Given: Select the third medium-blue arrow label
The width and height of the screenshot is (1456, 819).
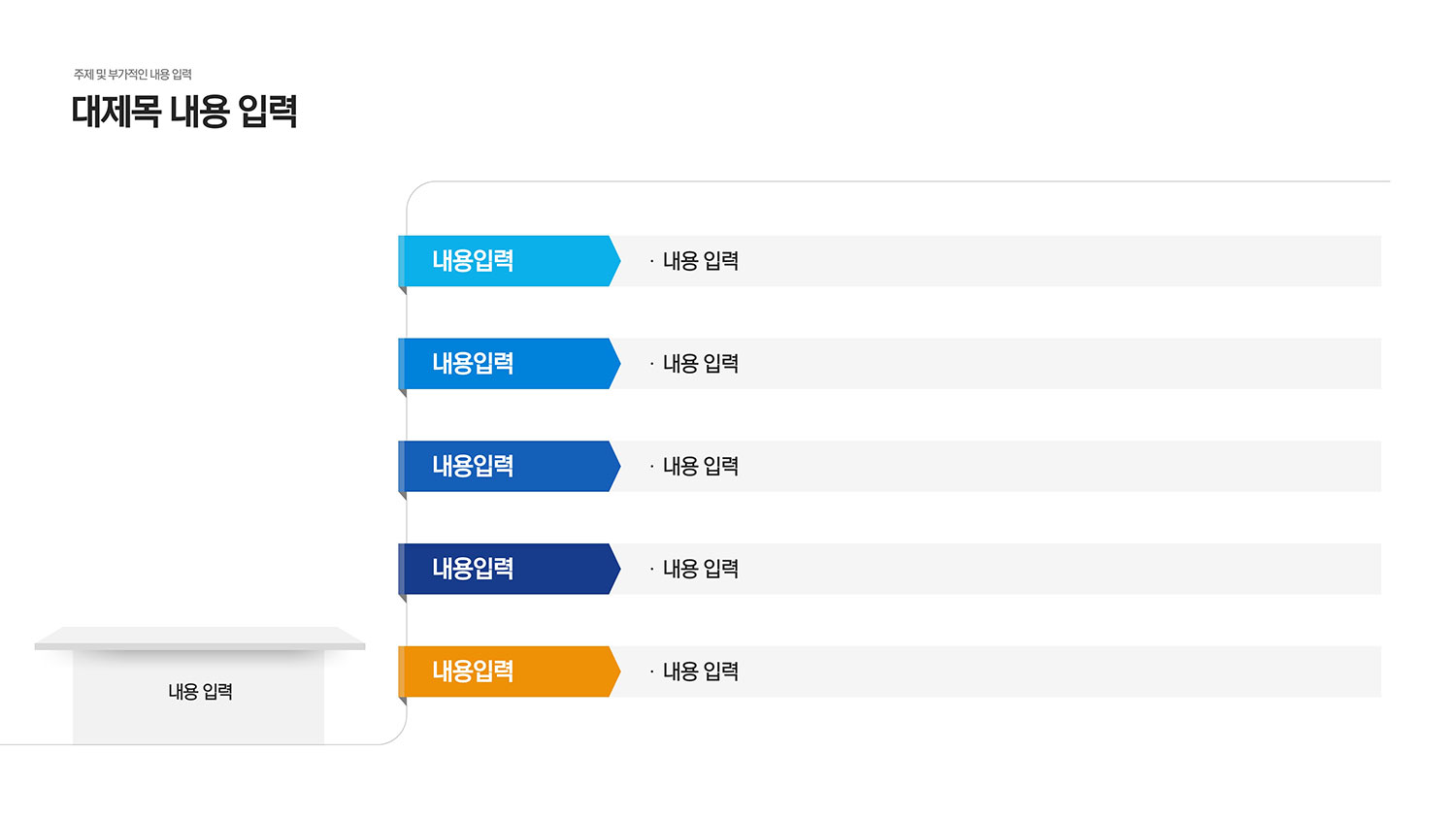Looking at the screenshot, I should point(509,467).
